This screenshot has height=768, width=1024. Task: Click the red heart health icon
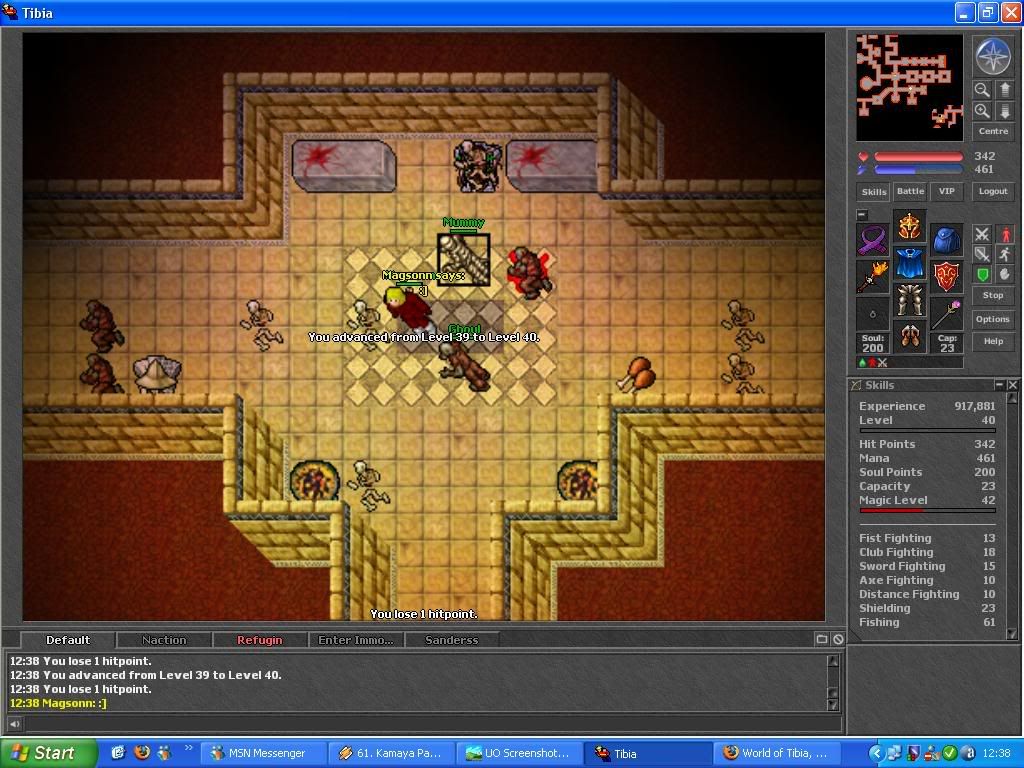[863, 157]
